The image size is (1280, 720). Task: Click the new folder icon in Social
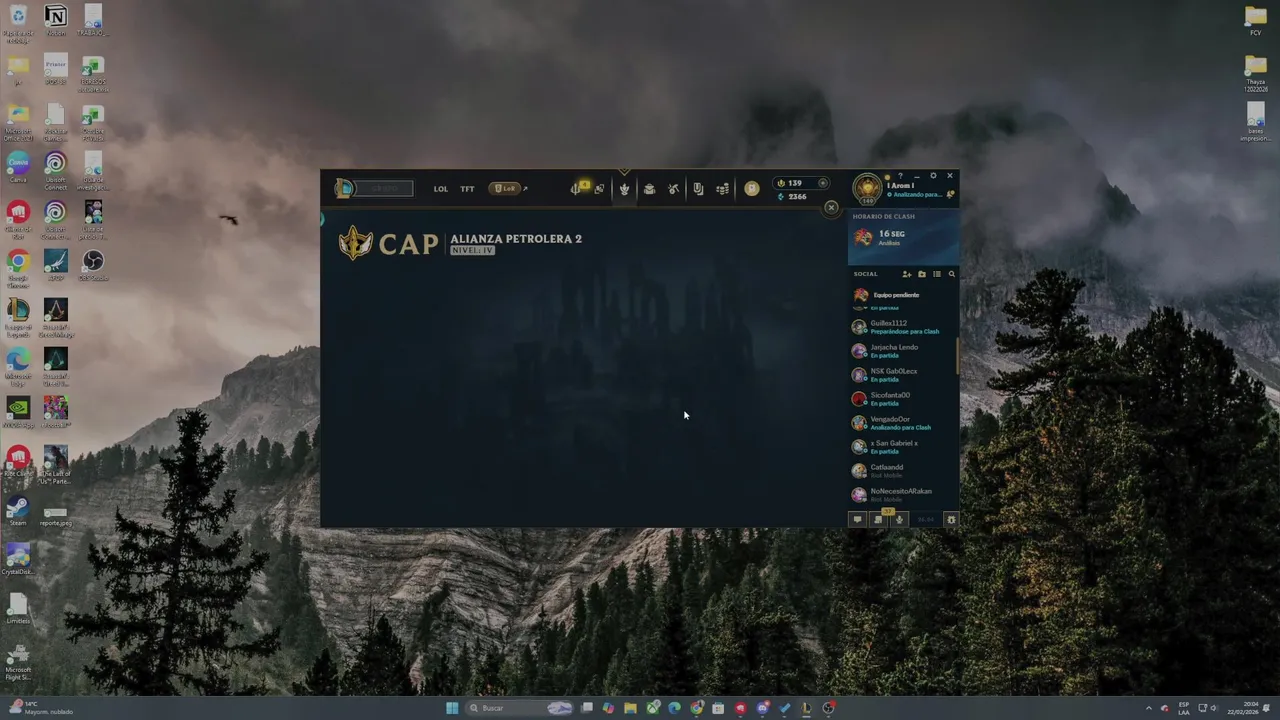[x=922, y=274]
